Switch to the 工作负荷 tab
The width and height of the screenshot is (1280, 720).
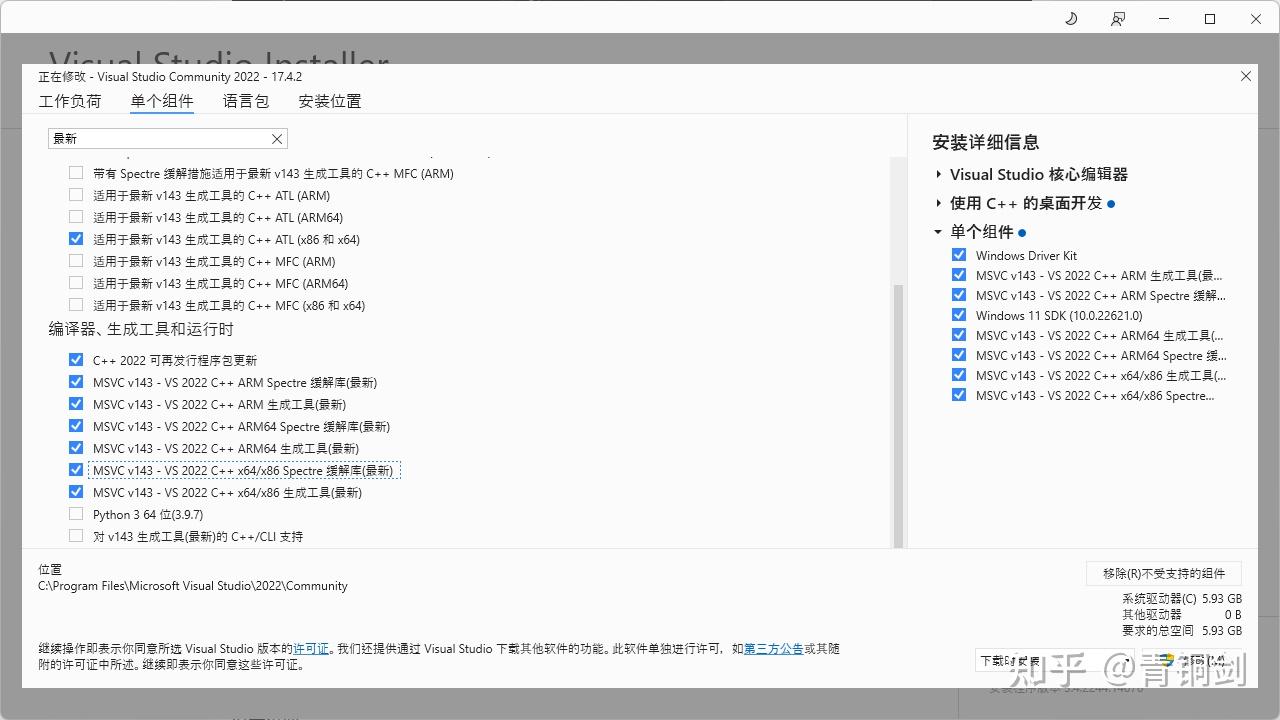coord(70,100)
